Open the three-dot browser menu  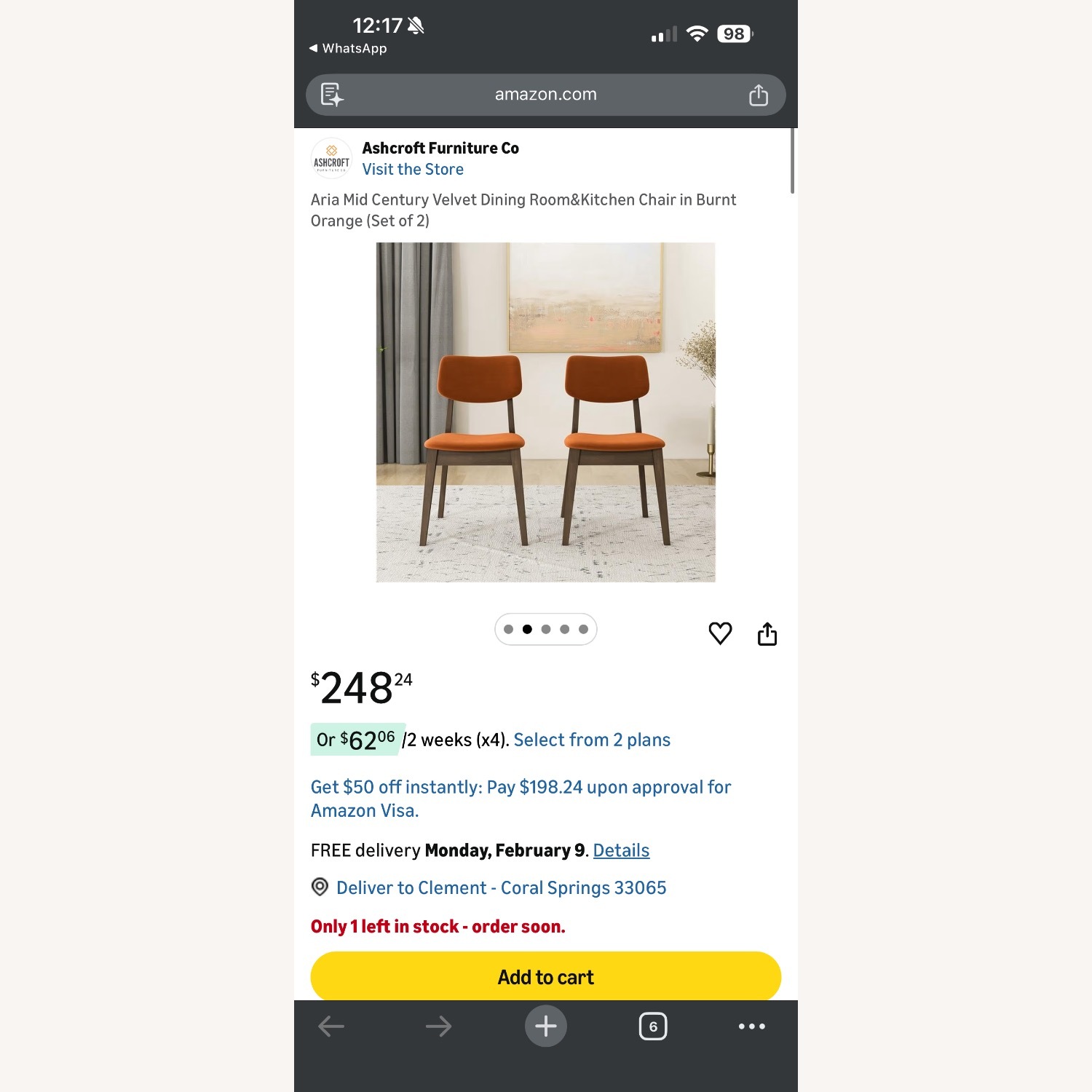click(752, 1026)
